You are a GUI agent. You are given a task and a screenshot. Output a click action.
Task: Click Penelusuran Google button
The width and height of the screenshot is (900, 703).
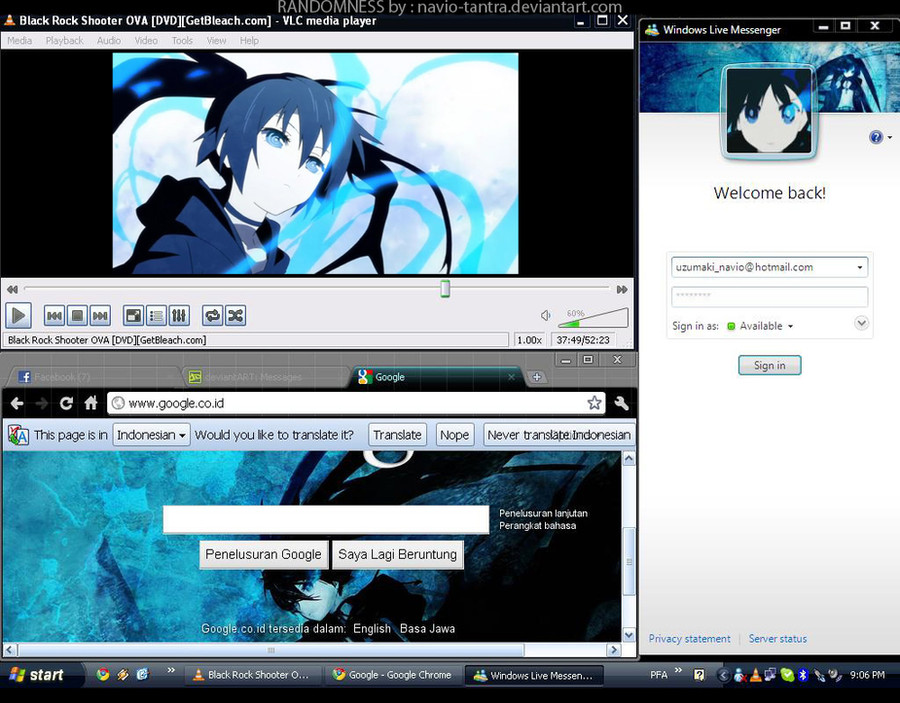point(263,554)
